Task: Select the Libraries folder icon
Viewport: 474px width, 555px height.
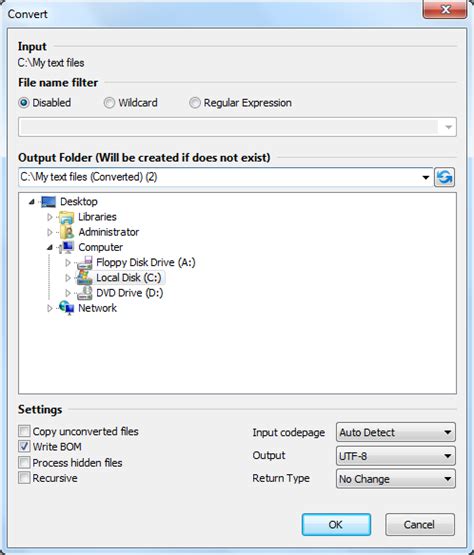Action: (x=67, y=217)
